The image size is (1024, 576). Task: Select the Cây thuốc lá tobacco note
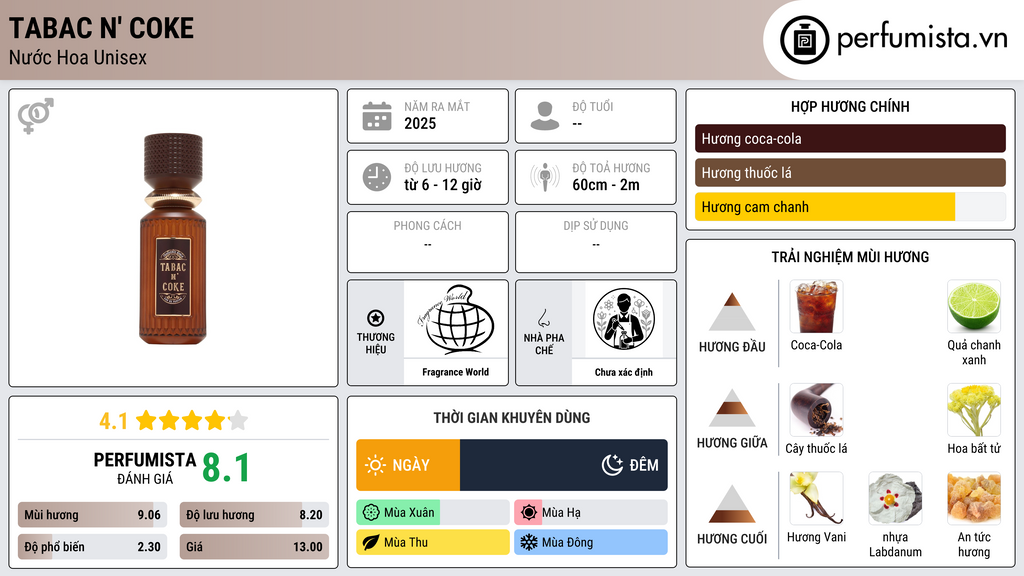tap(816, 409)
